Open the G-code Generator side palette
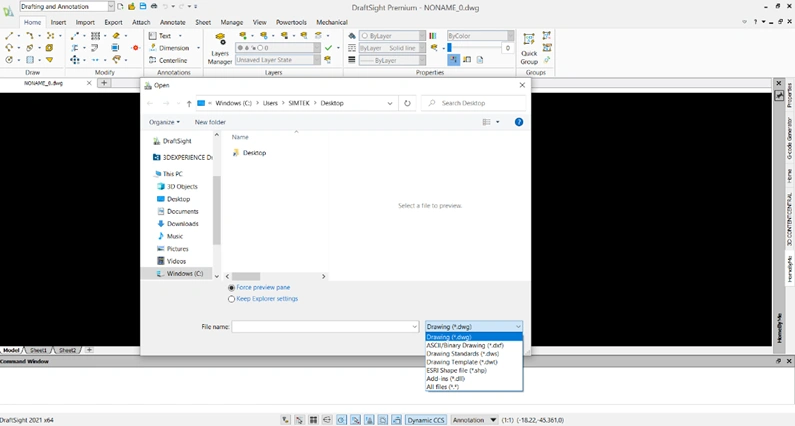Screen dimensions: 795x426 pyautogui.click(x=789, y=138)
